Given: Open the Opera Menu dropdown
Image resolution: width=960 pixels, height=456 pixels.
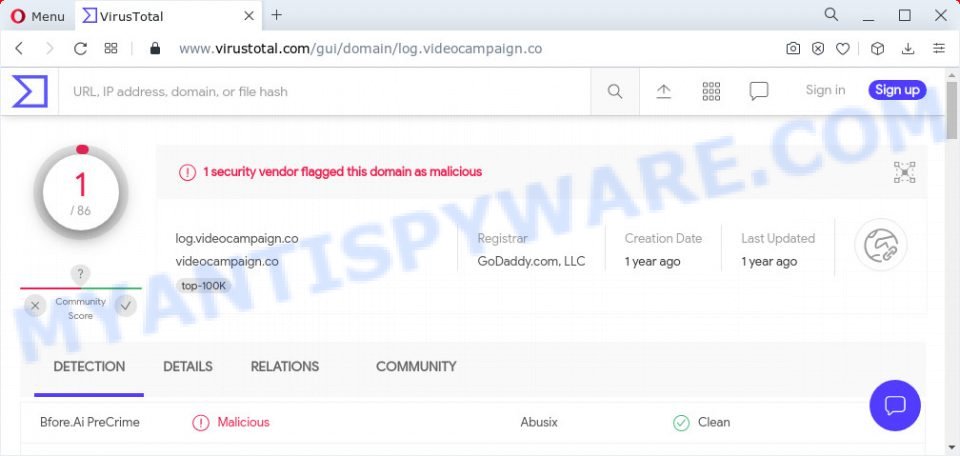Looking at the screenshot, I should tap(37, 17).
